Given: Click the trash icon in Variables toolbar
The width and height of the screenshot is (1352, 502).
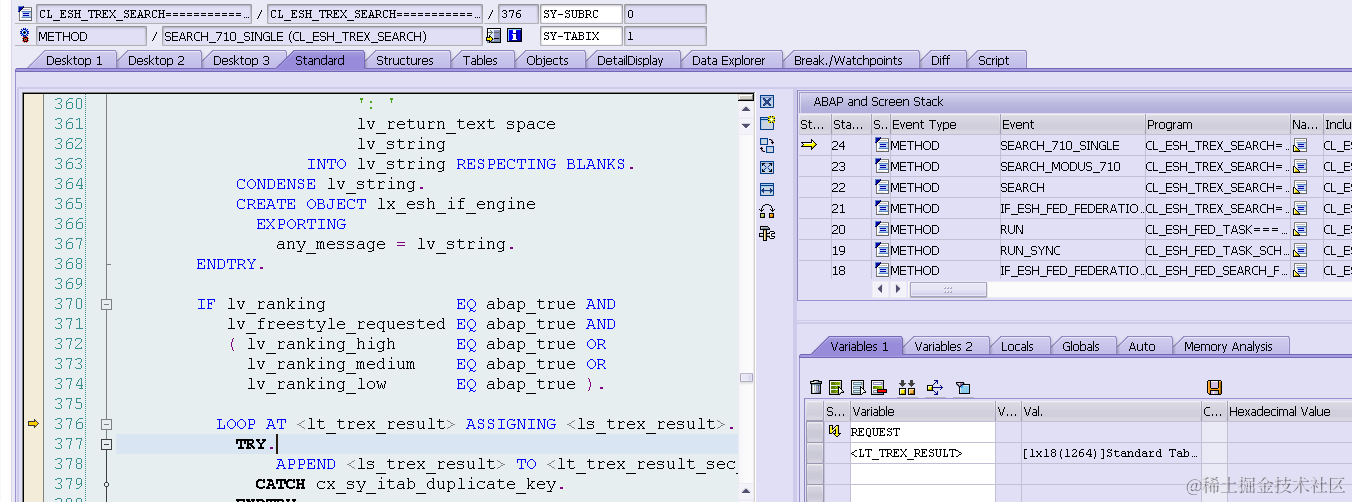Looking at the screenshot, I should click(816, 388).
